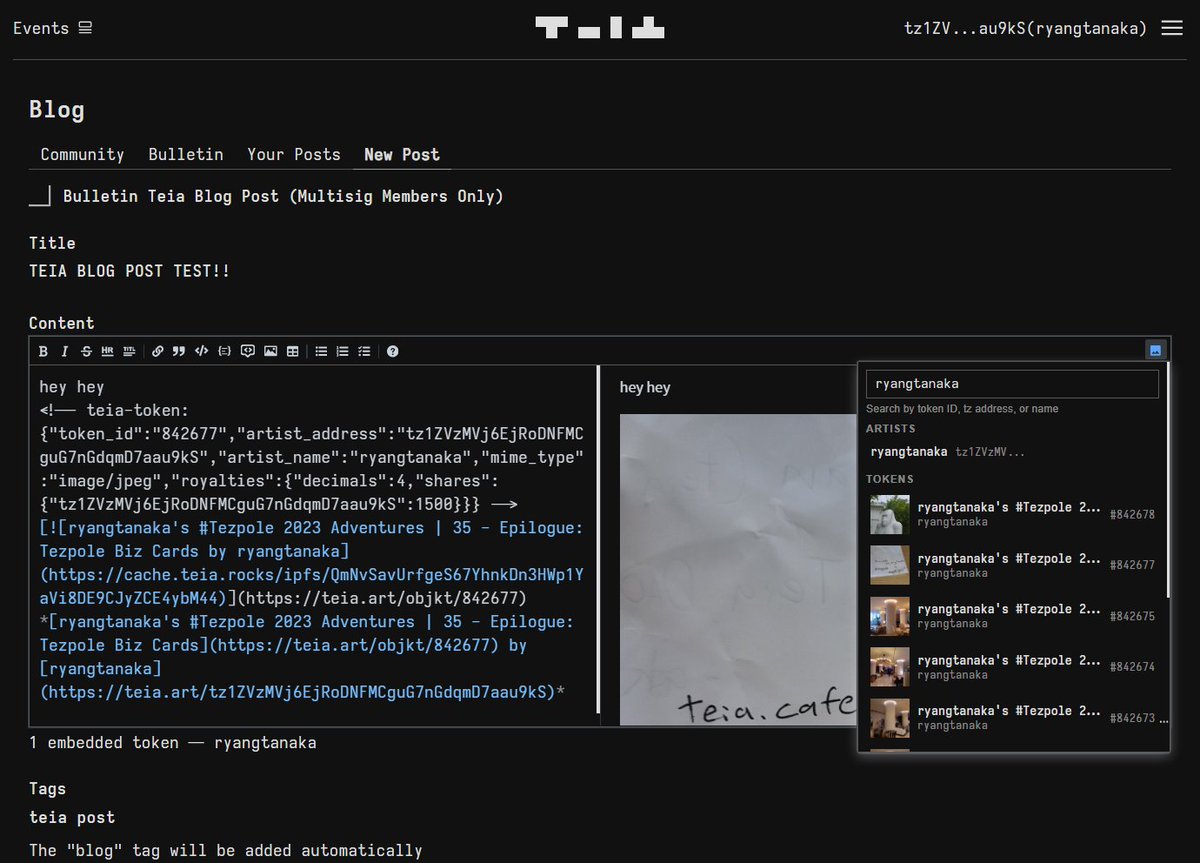Click the ARTISTS section label
The width and height of the screenshot is (1200, 863).
click(890, 429)
